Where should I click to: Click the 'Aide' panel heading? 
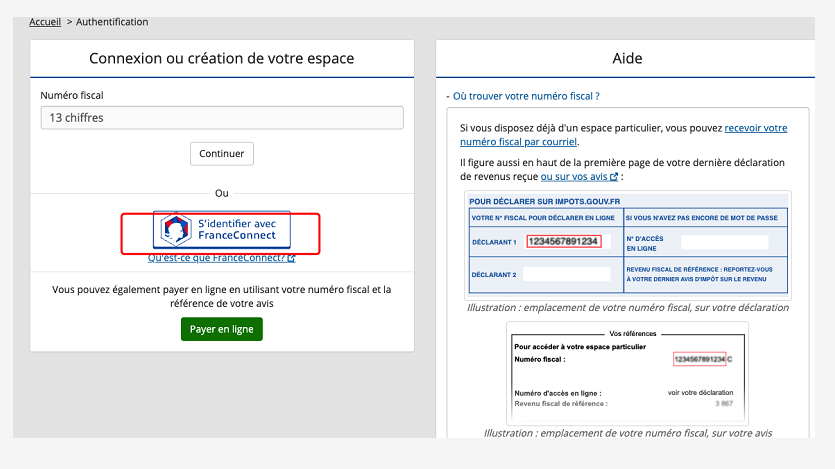click(627, 59)
